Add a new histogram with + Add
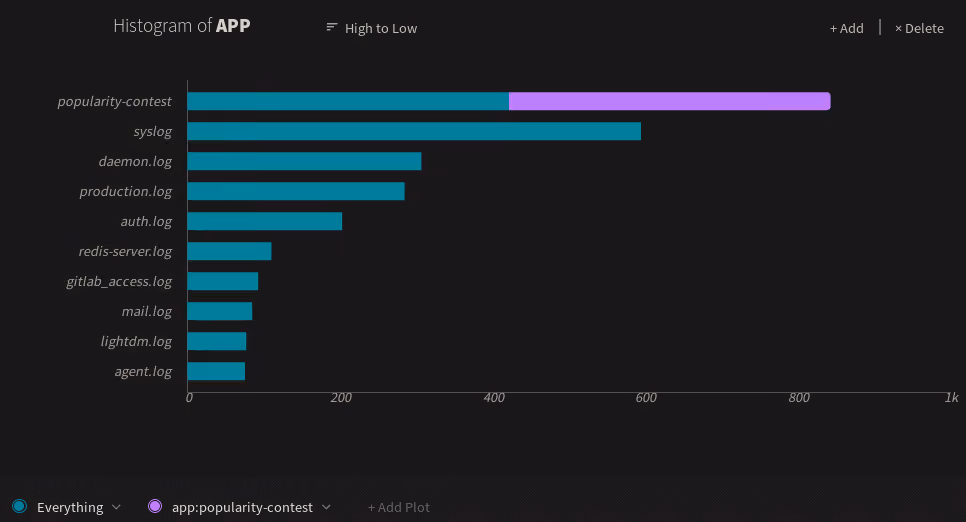966x522 pixels. [846, 28]
